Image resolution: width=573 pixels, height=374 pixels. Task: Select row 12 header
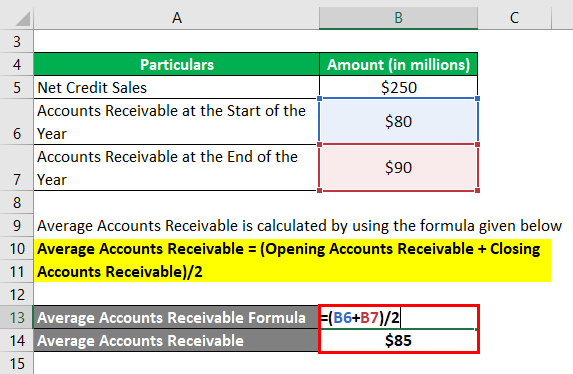click(x=16, y=294)
